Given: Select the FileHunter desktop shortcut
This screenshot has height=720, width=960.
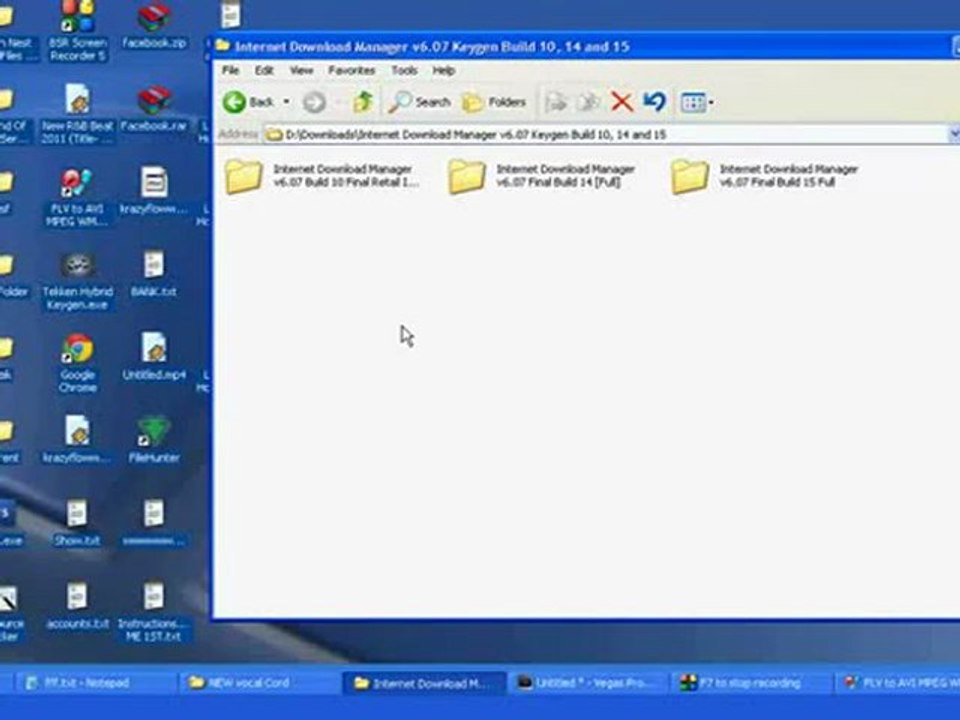Looking at the screenshot, I should point(154,440).
